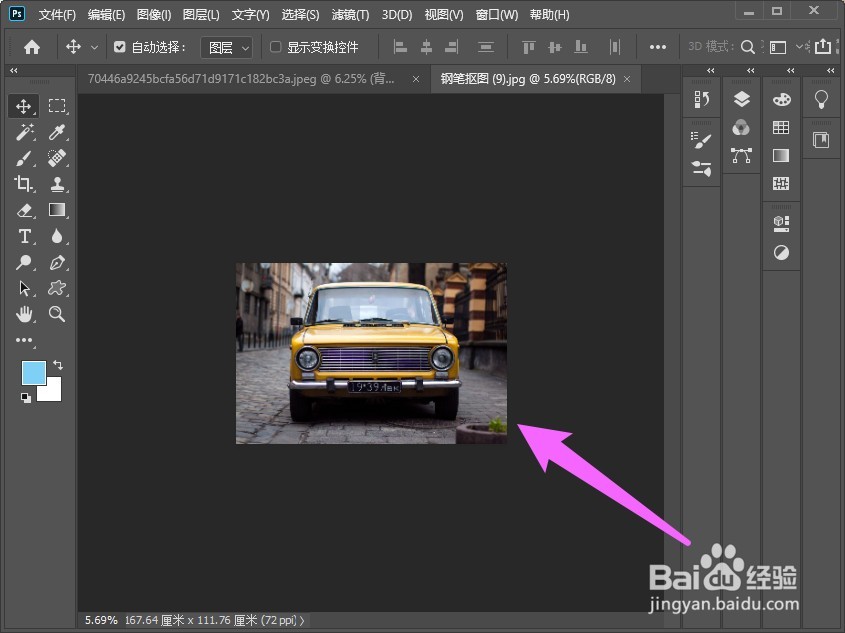Open the Gradients panel icon

tap(781, 155)
